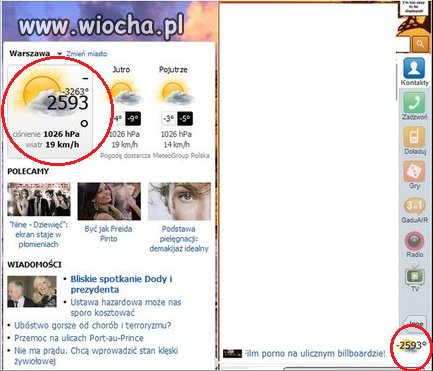Click the Pojutrze forecast weather icon

[177, 93]
